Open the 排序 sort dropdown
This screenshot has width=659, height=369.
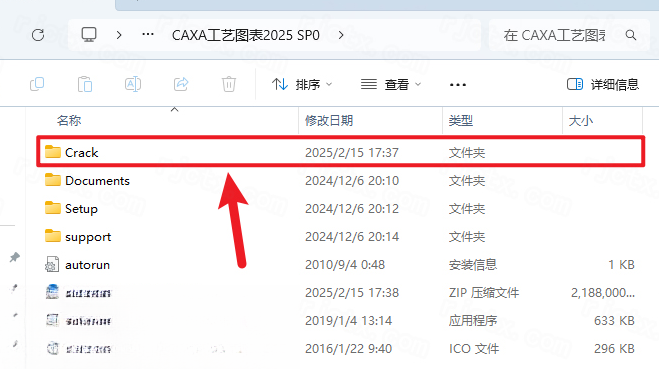[302, 84]
